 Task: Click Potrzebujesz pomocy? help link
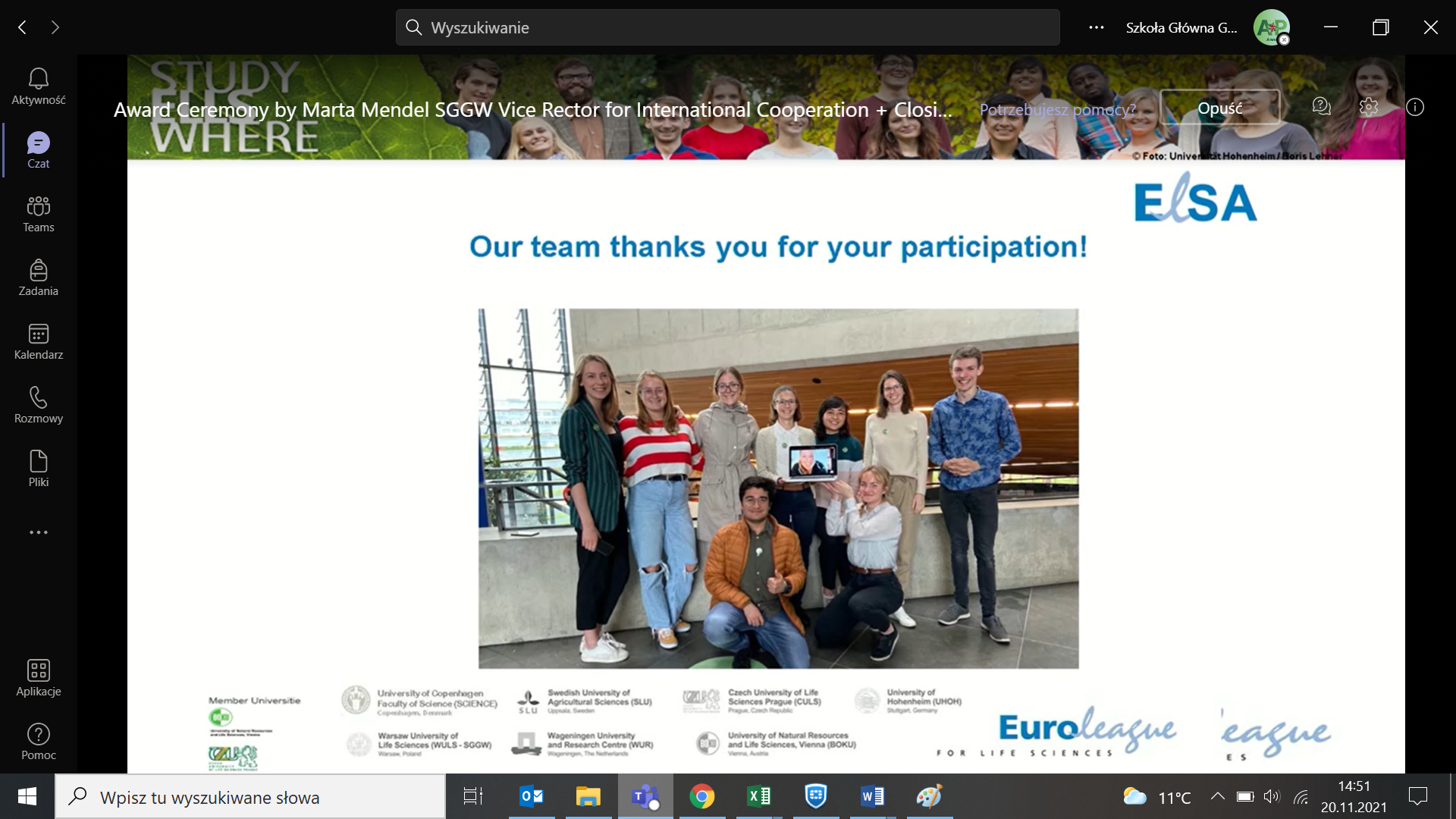click(x=1058, y=109)
